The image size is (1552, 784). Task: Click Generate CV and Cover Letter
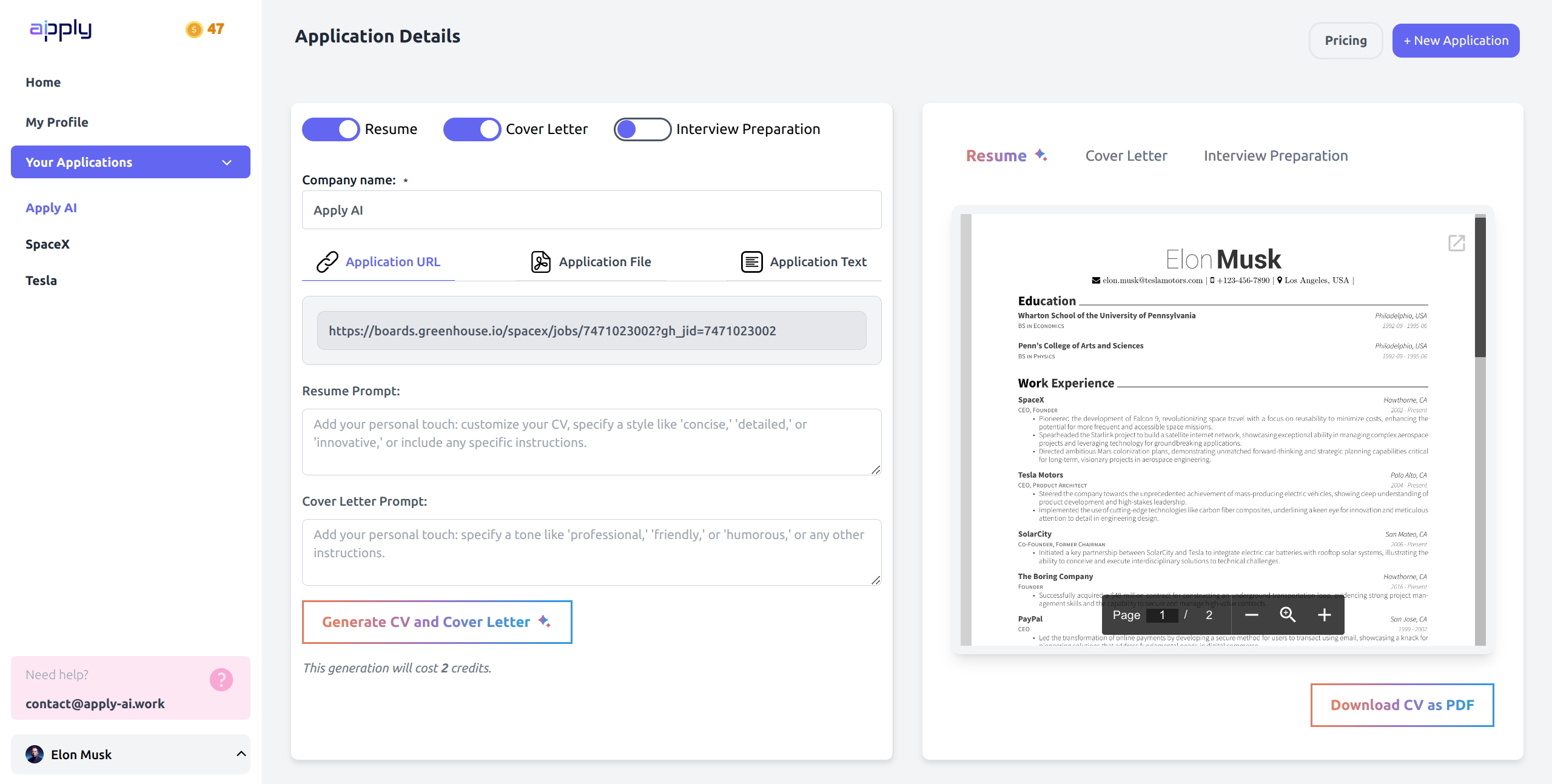[437, 622]
